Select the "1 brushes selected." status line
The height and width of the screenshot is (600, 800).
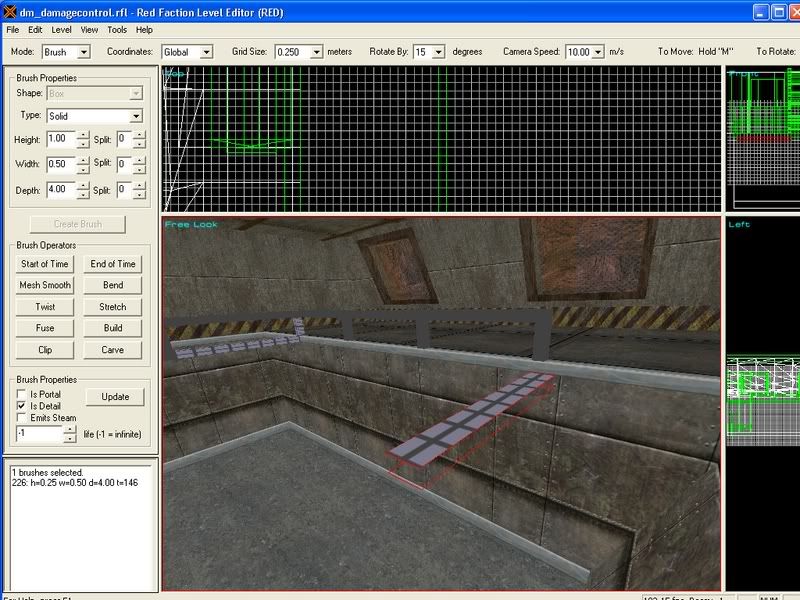[x=47, y=472]
